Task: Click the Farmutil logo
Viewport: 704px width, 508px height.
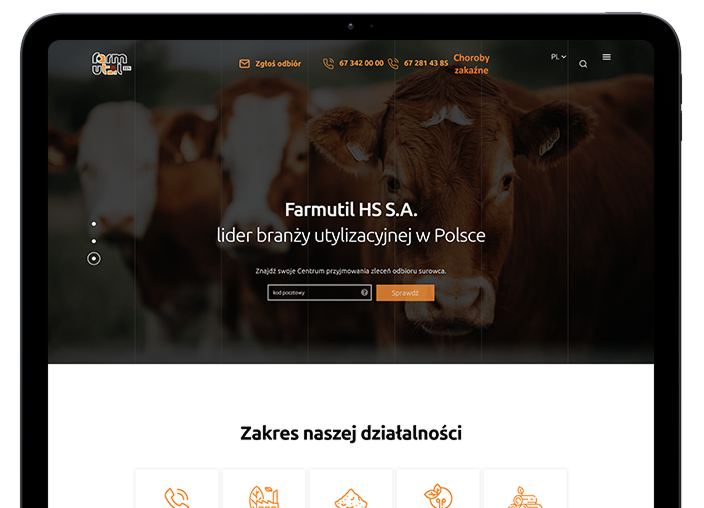Action: pos(111,64)
